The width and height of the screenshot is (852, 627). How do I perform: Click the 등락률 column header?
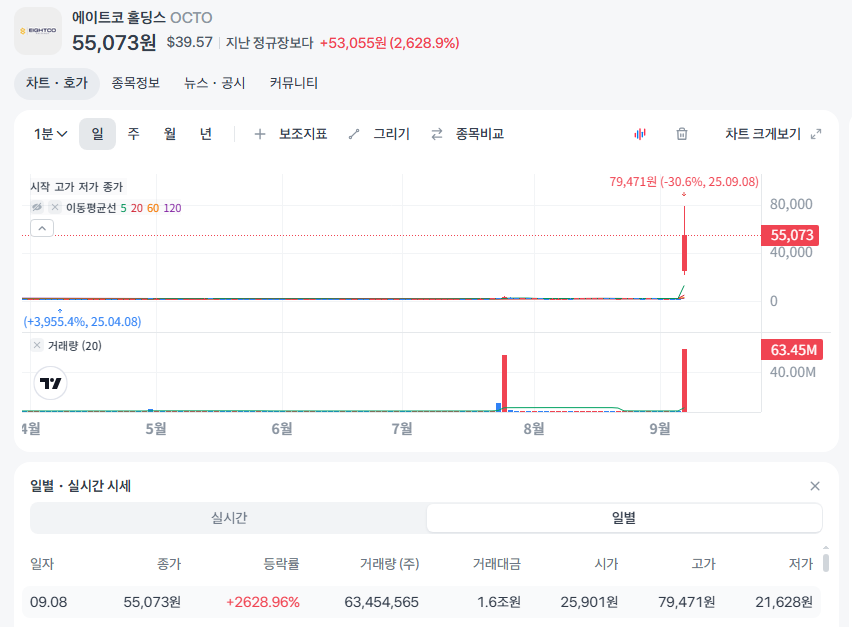tap(281, 564)
